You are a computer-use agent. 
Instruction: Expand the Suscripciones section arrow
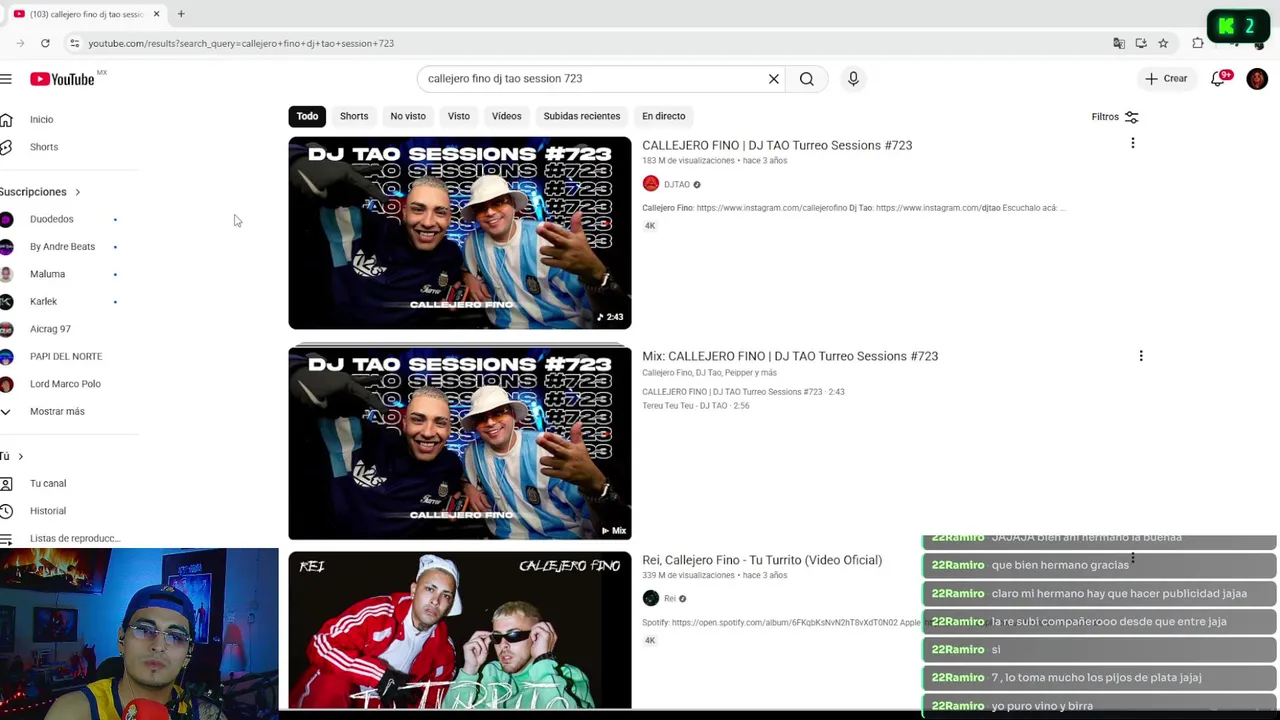click(x=77, y=192)
